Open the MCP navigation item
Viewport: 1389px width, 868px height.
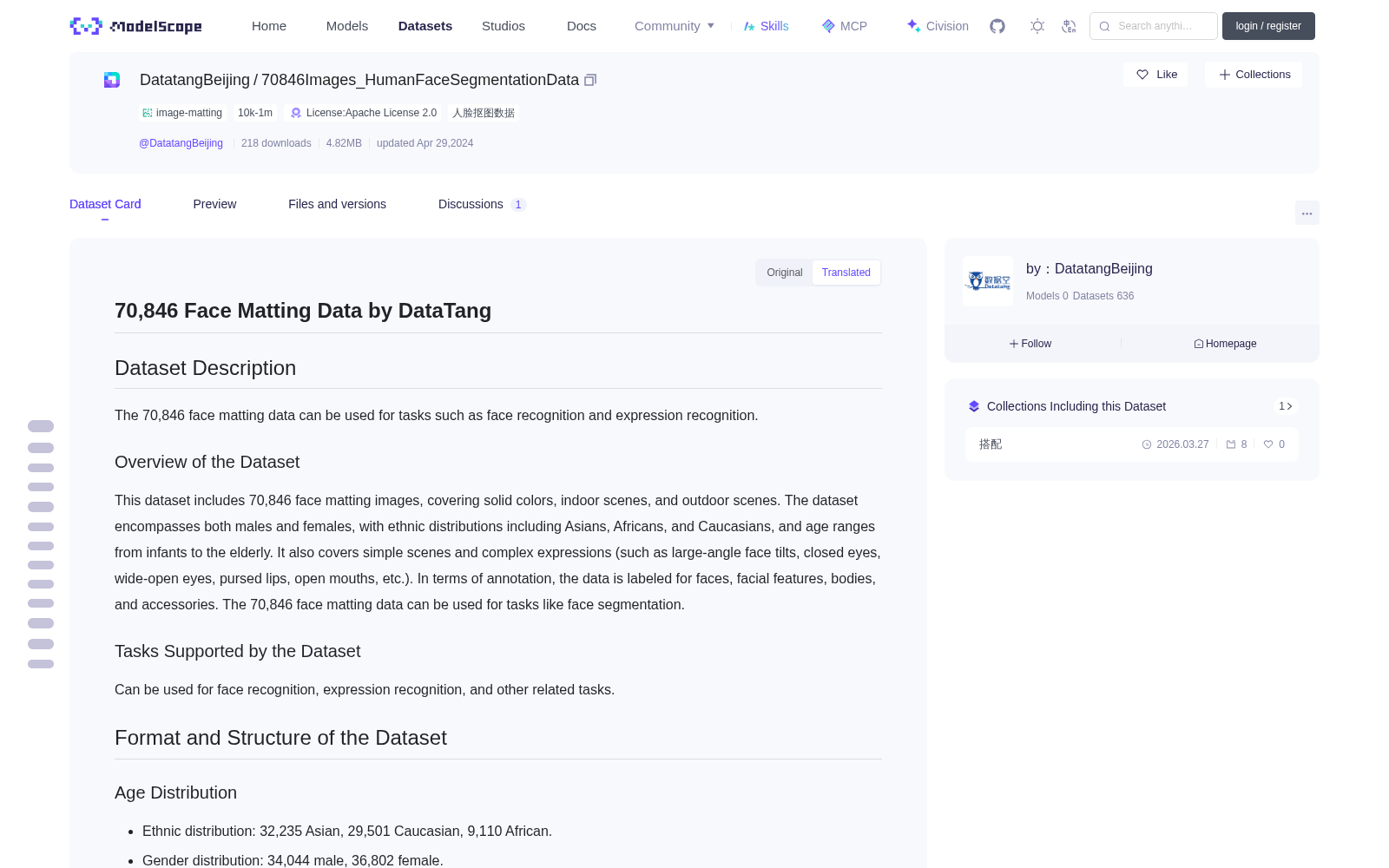[x=845, y=26]
